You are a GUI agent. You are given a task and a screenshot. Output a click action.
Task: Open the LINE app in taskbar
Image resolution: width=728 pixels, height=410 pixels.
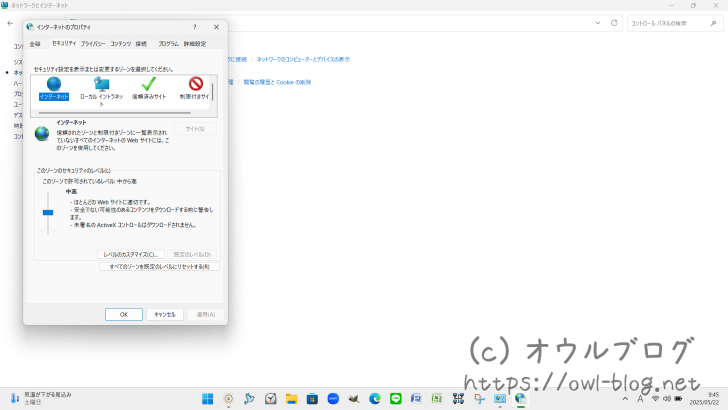click(395, 398)
